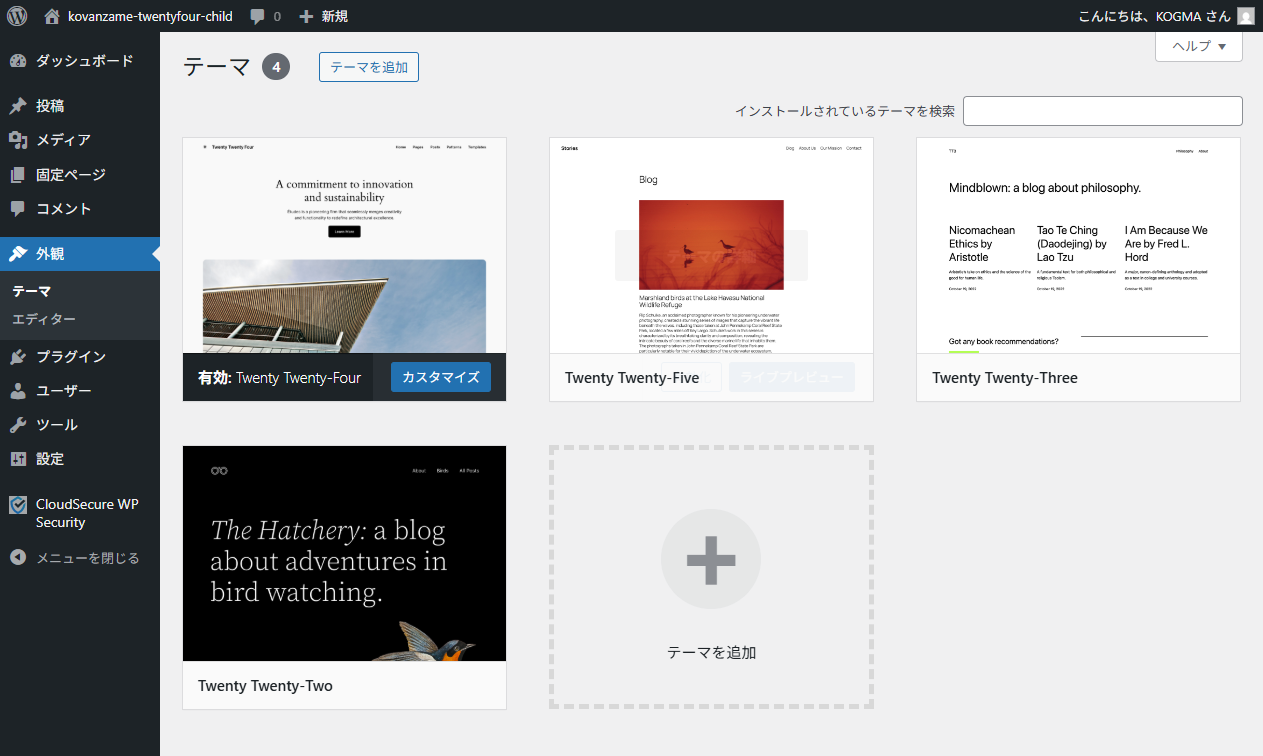This screenshot has width=1263, height=756.
Task: Click the plus 新規 icon in admin bar
Action: coord(306,16)
